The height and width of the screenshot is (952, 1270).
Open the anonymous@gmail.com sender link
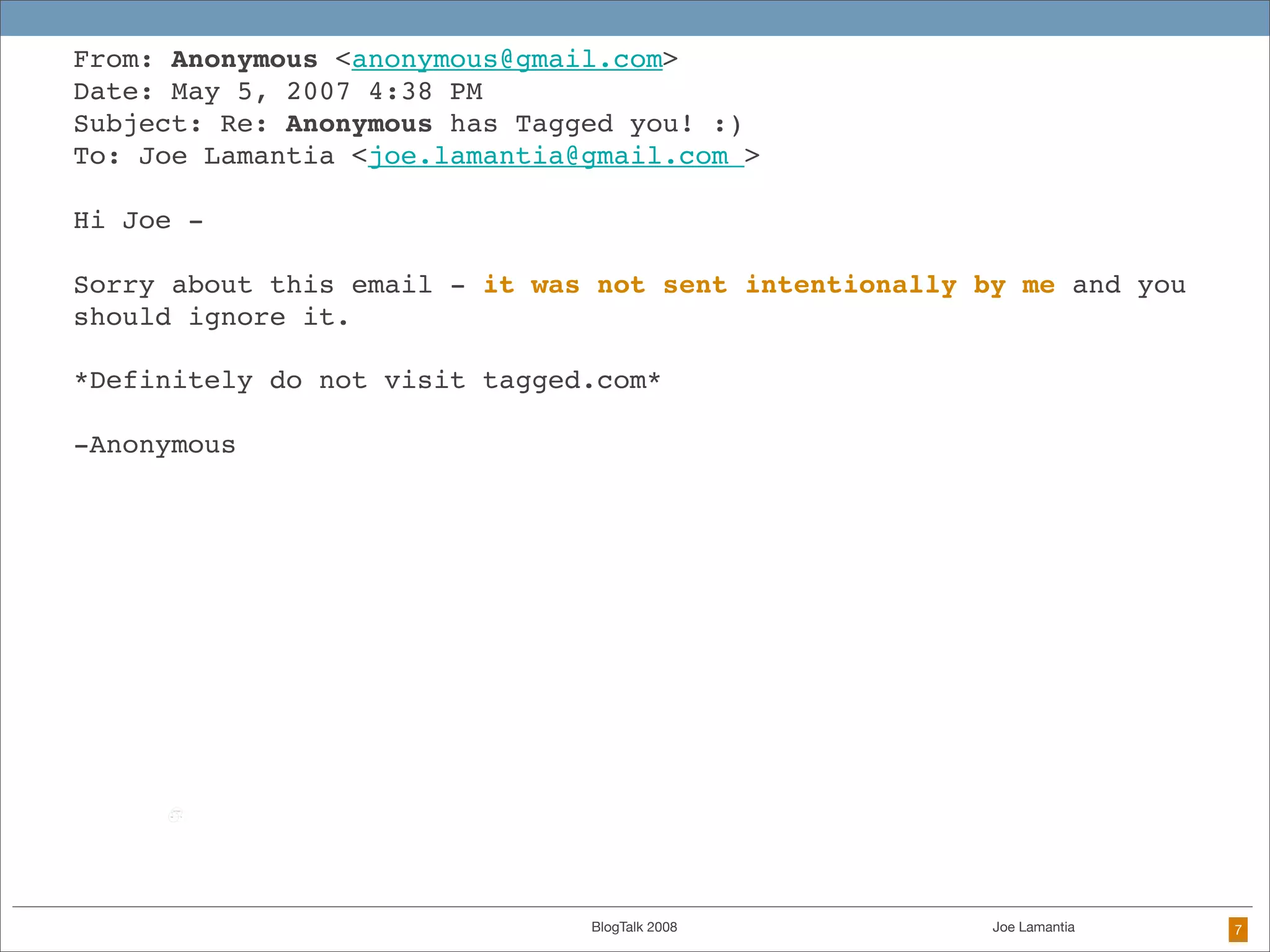507,59
